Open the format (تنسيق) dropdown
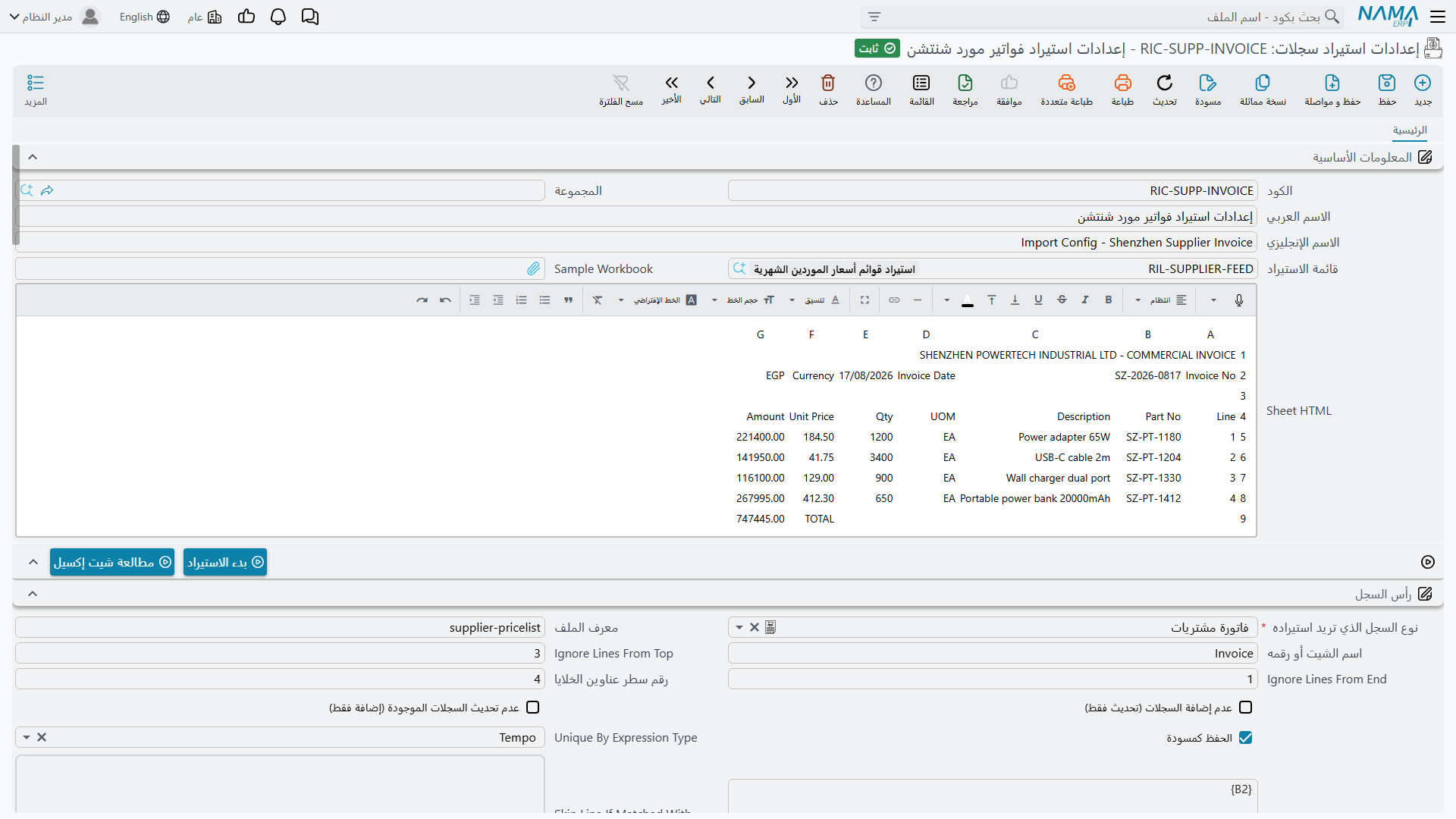This screenshot has height=819, width=1456. pyautogui.click(x=814, y=300)
